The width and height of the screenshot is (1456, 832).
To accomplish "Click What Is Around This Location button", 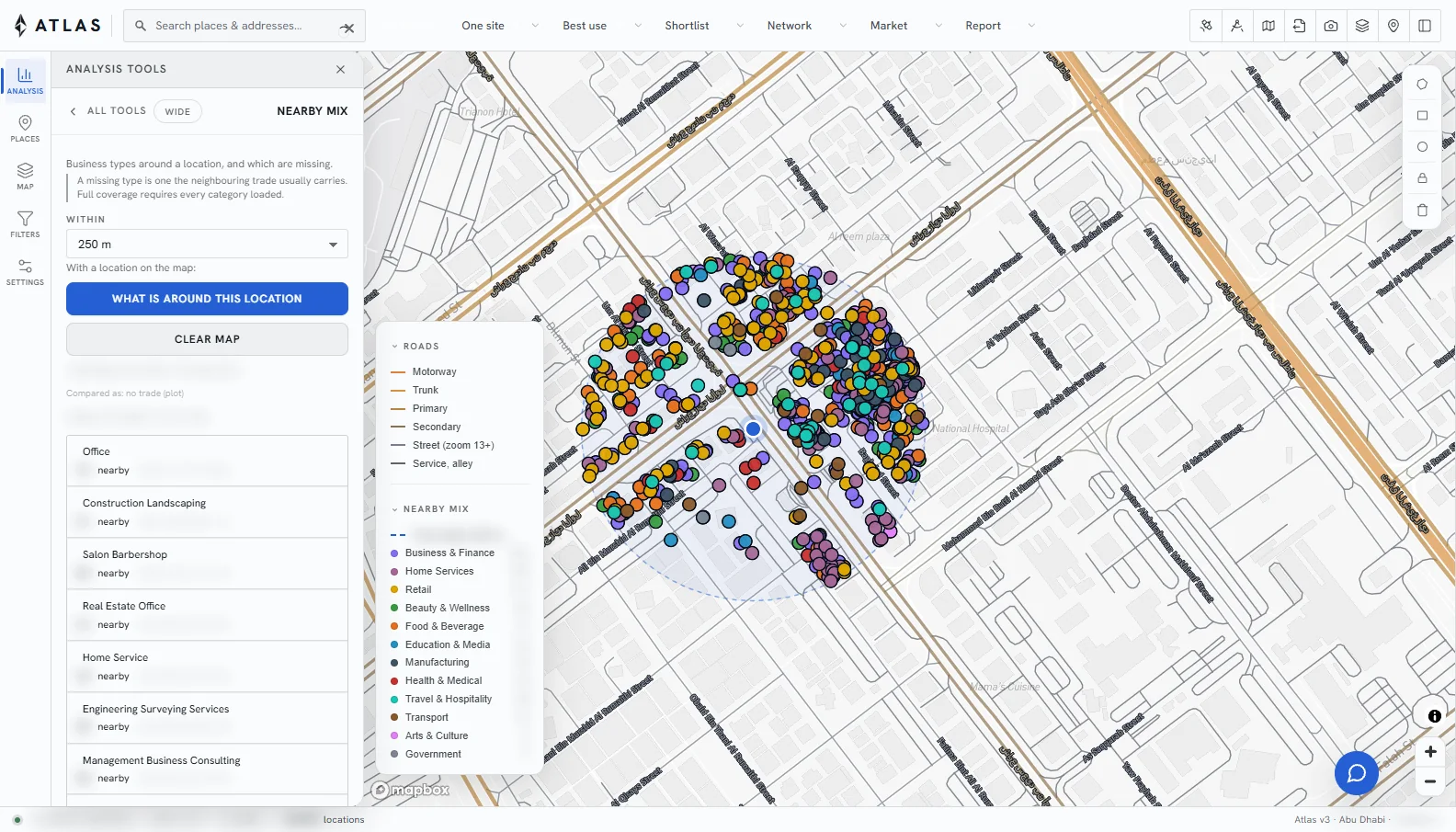I will (x=207, y=299).
